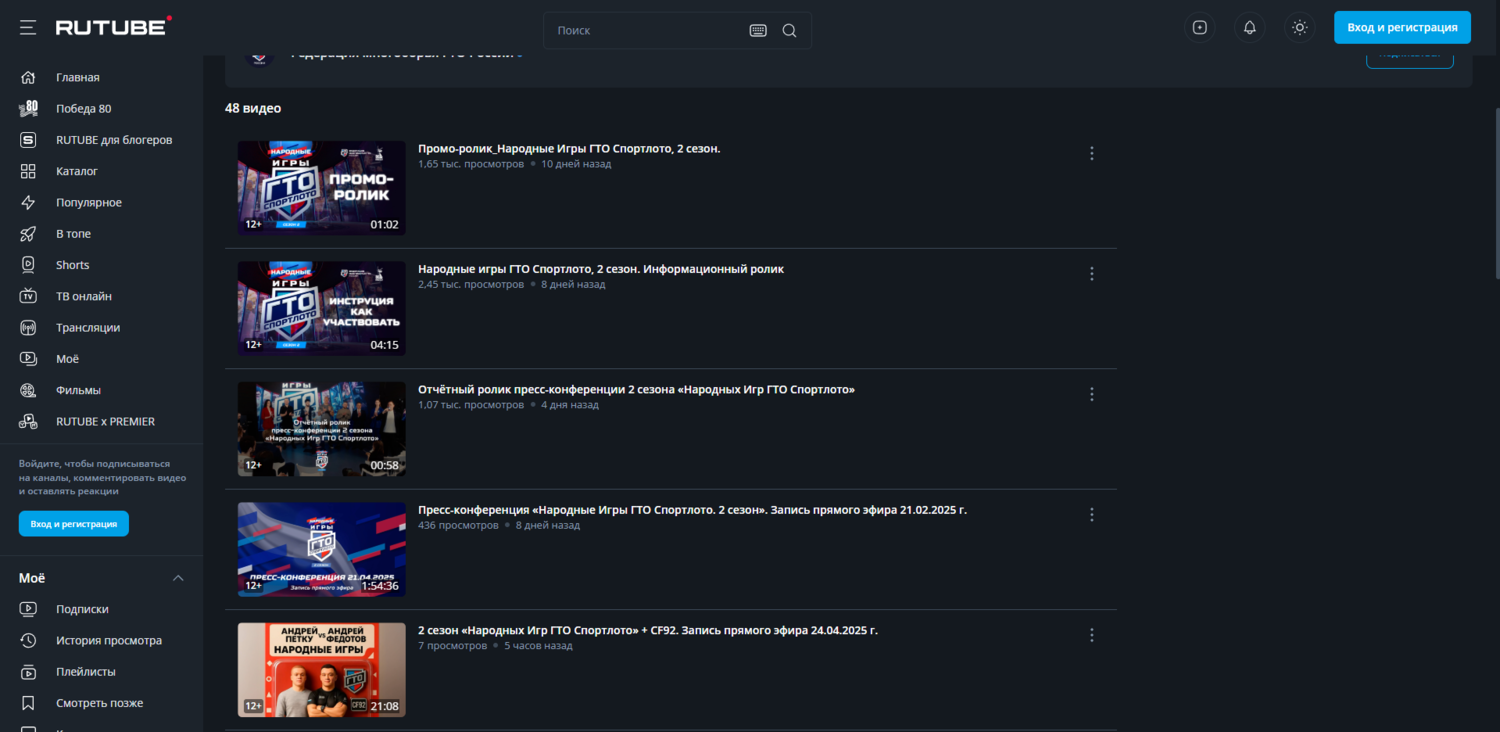Click the Моё sidebar icon
This screenshot has width=1500, height=732.
click(28, 358)
